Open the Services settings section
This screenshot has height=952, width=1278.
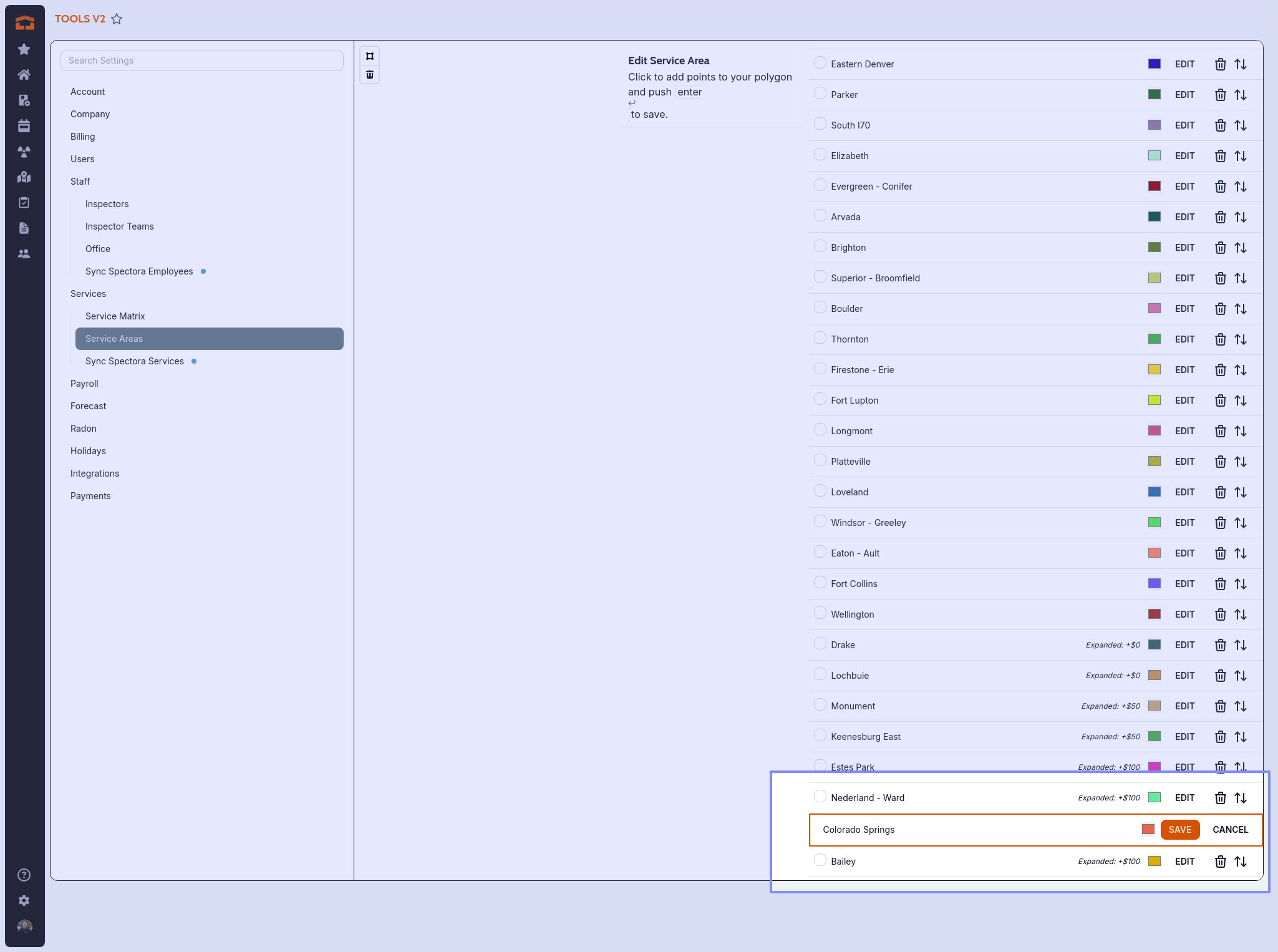pos(88,294)
